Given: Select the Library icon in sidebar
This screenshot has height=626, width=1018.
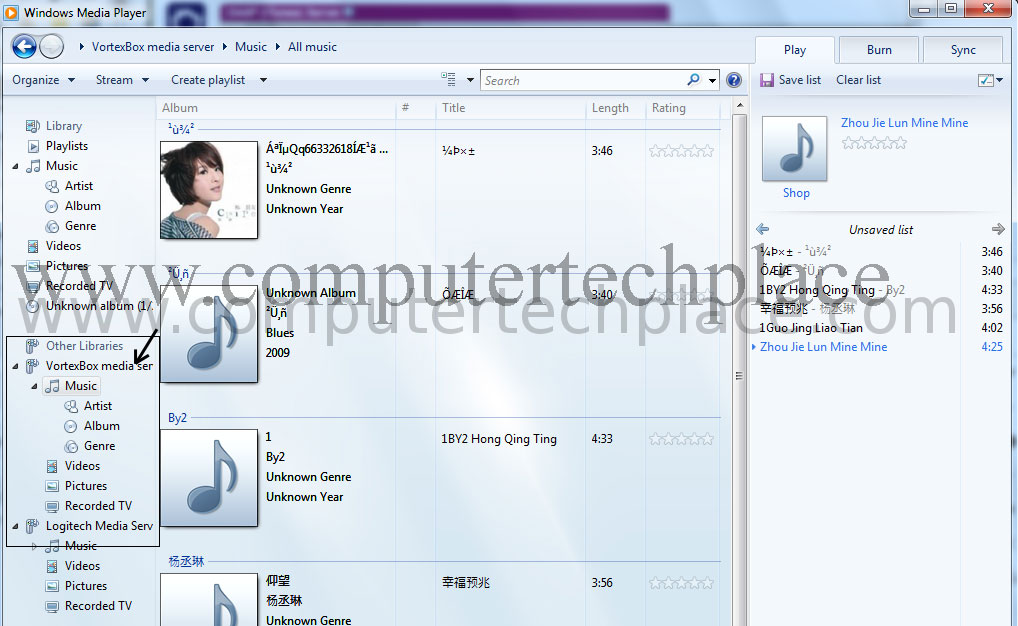Looking at the screenshot, I should (32, 126).
